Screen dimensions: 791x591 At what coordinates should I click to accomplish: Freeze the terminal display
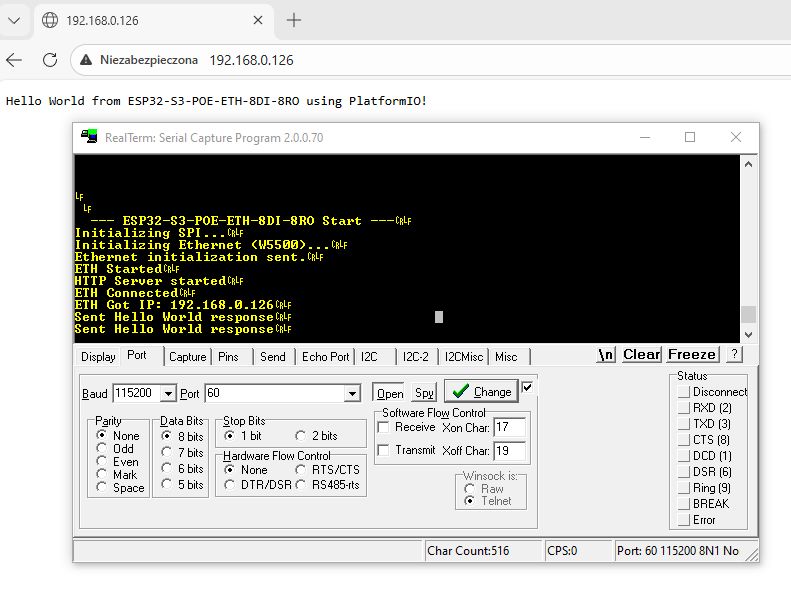point(692,354)
